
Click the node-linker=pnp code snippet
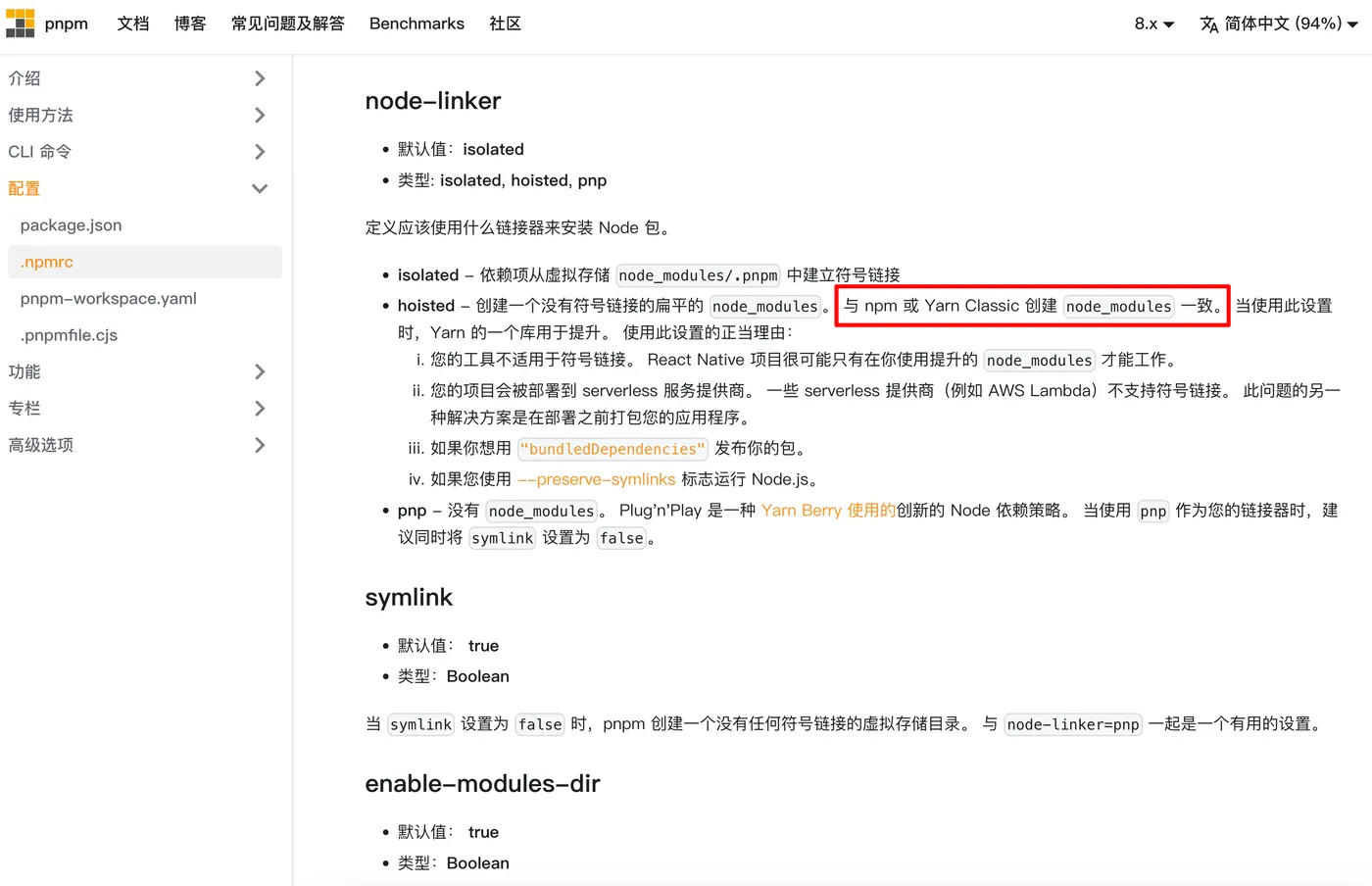pos(1073,724)
